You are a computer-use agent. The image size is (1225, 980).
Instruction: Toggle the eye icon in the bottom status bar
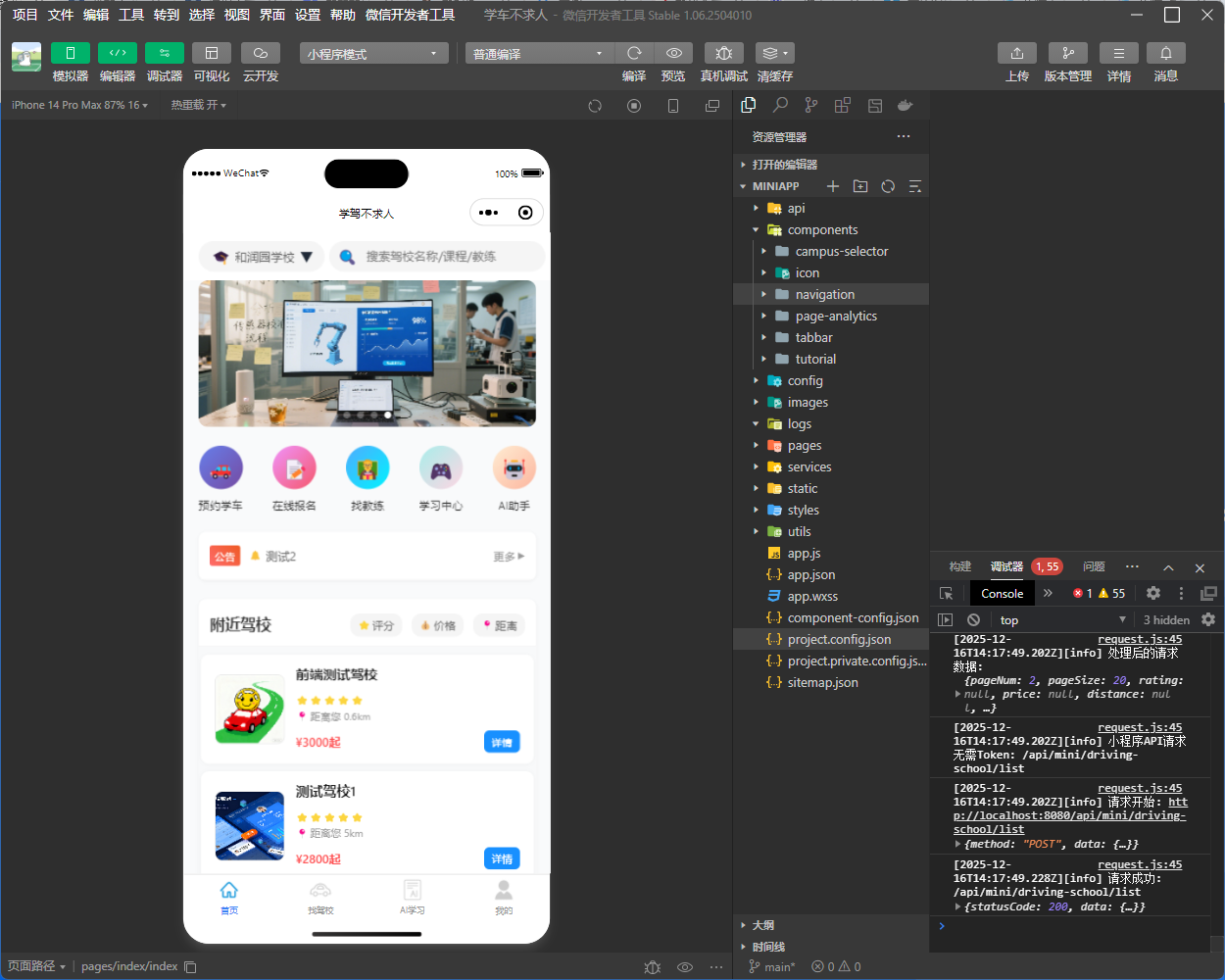[685, 967]
